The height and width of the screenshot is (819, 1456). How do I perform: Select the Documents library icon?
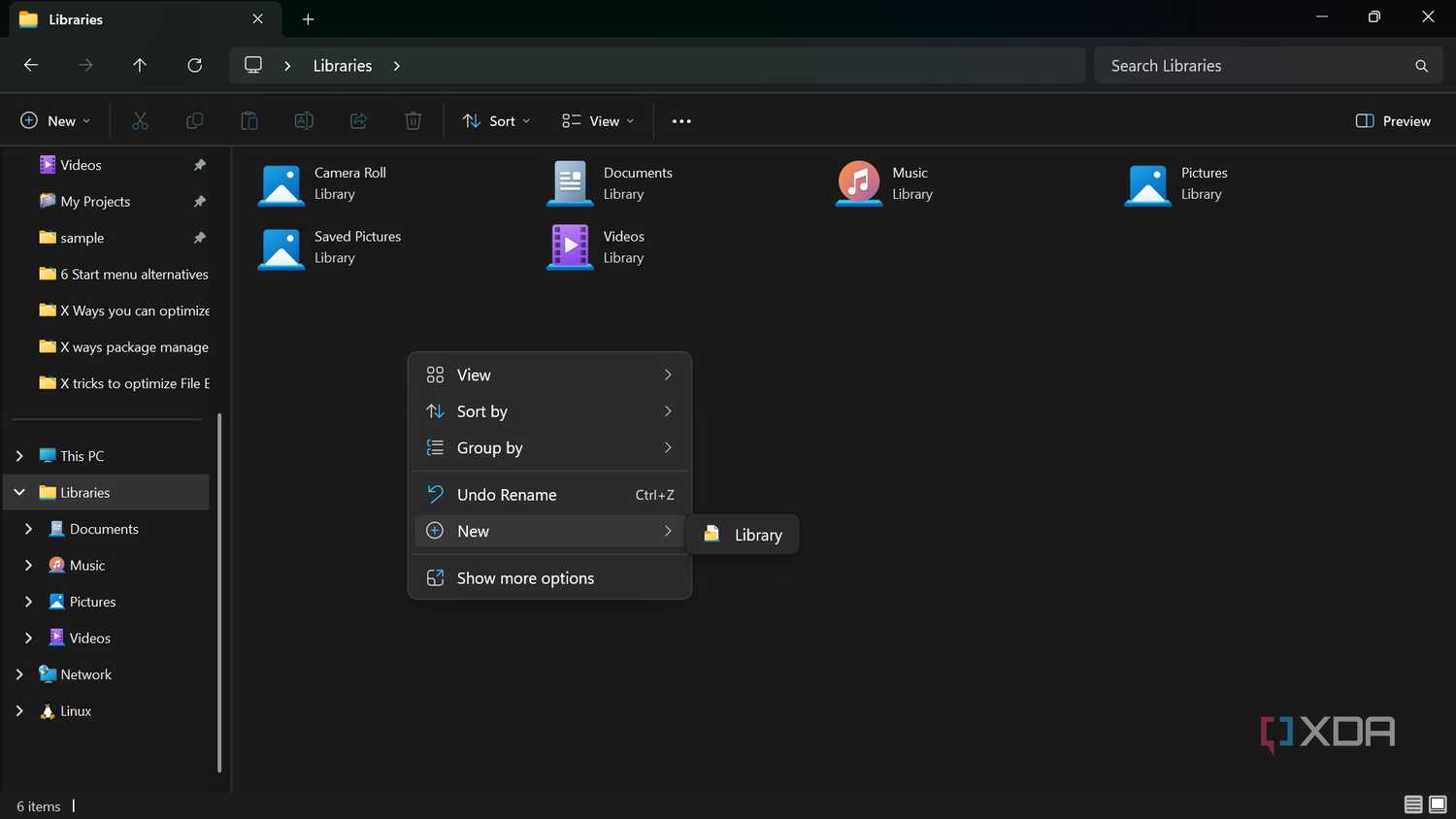coord(570,183)
